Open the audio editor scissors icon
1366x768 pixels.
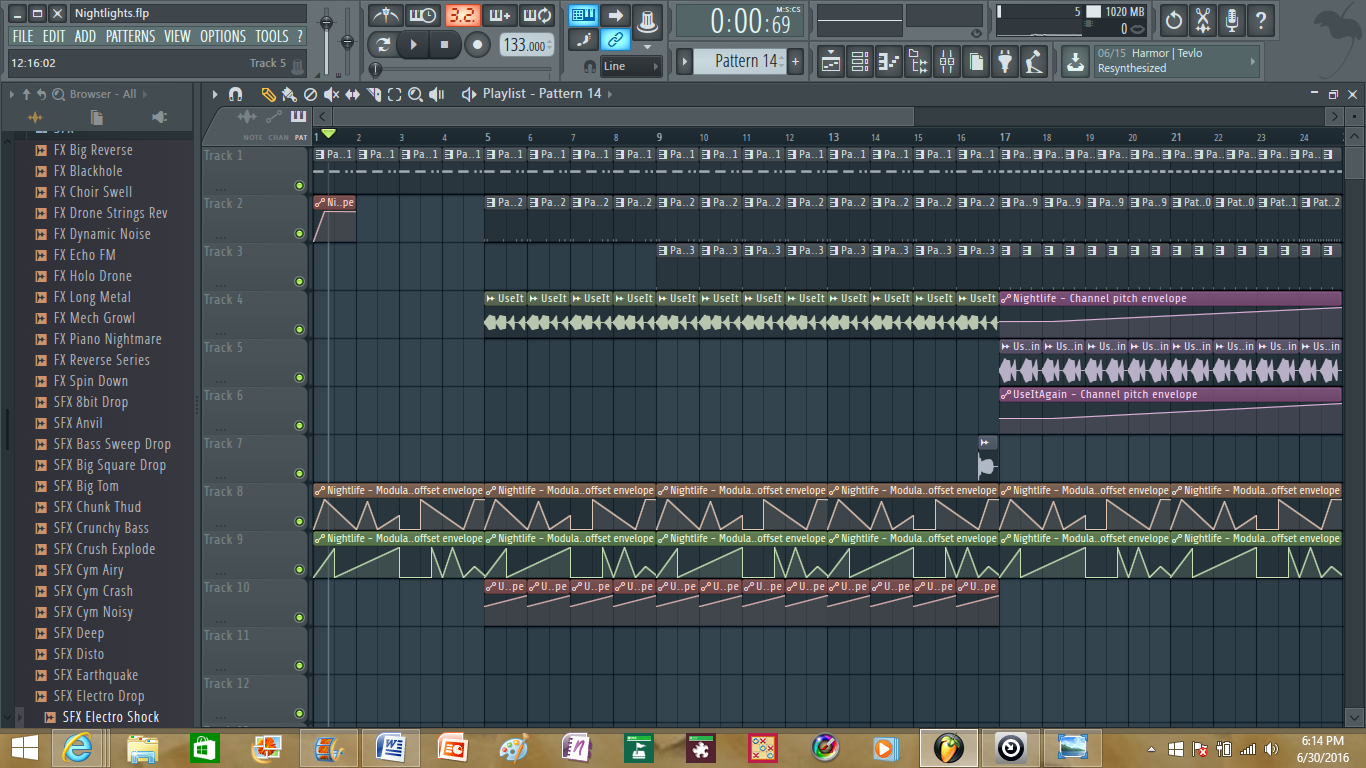click(1203, 19)
